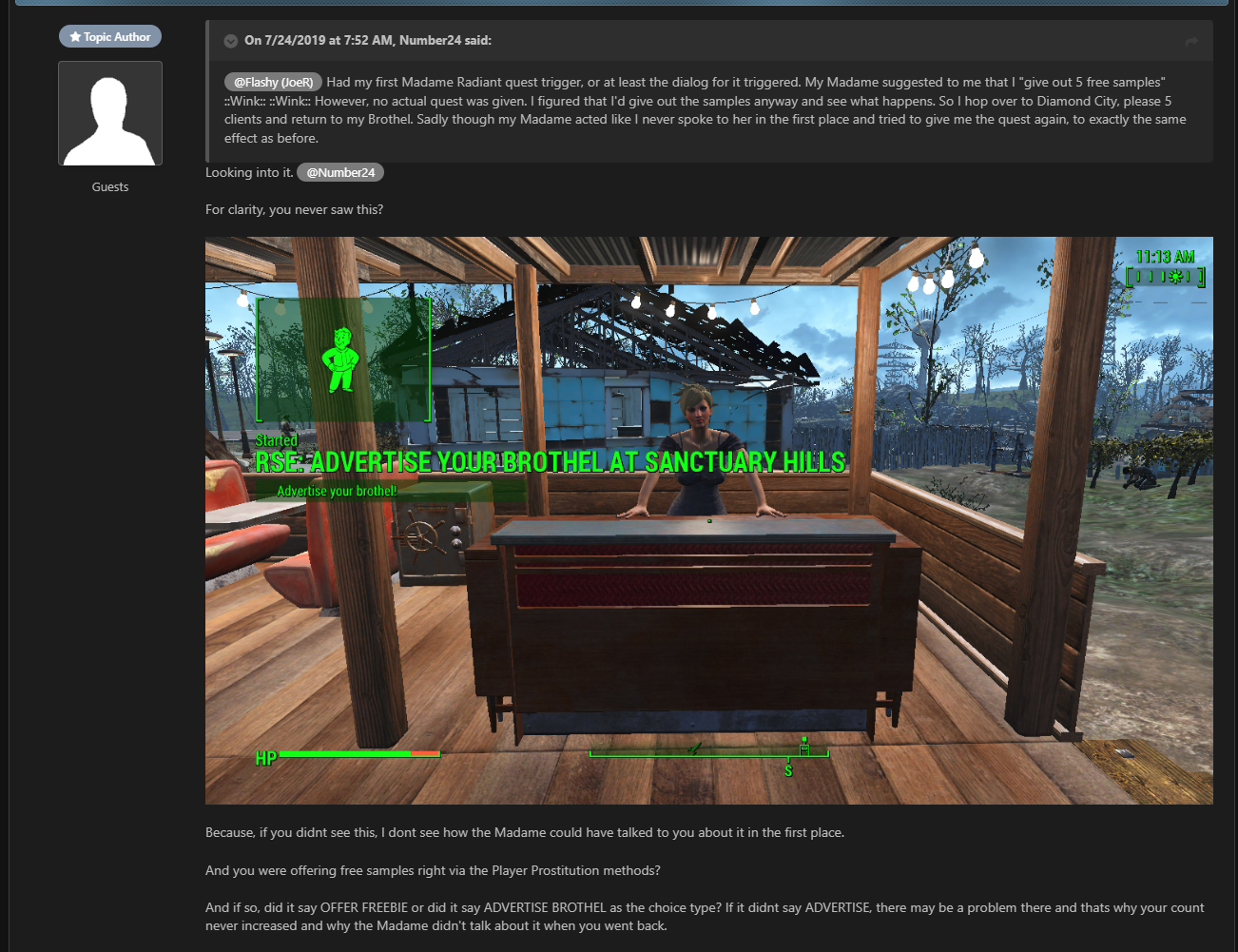Click the weather status icons under the clock
Image resolution: width=1238 pixels, height=952 pixels.
[1165, 277]
